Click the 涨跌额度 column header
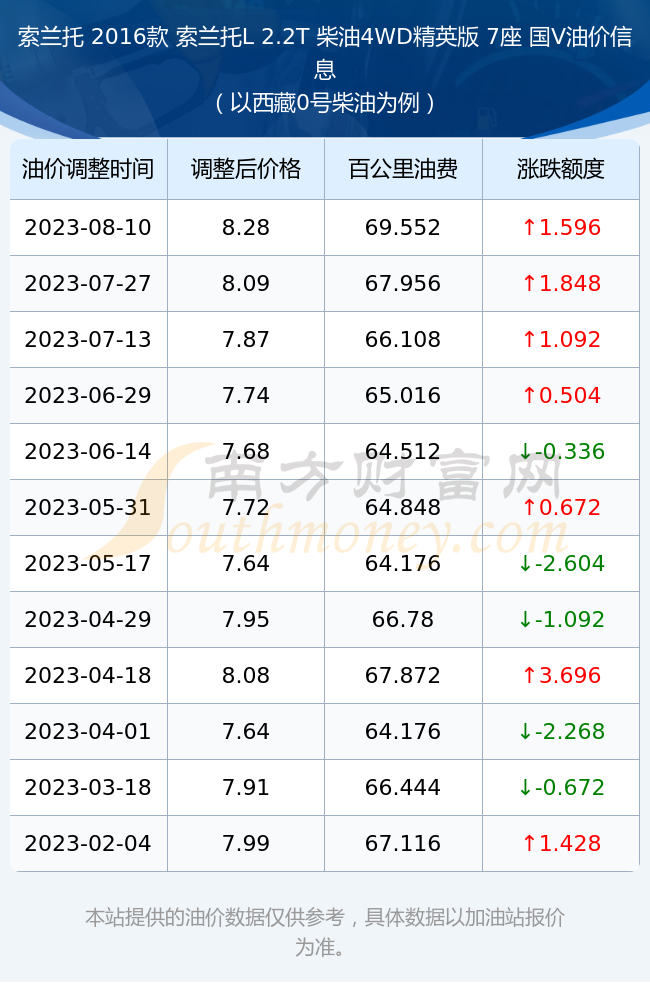Image resolution: width=650 pixels, height=1000 pixels. point(561,169)
